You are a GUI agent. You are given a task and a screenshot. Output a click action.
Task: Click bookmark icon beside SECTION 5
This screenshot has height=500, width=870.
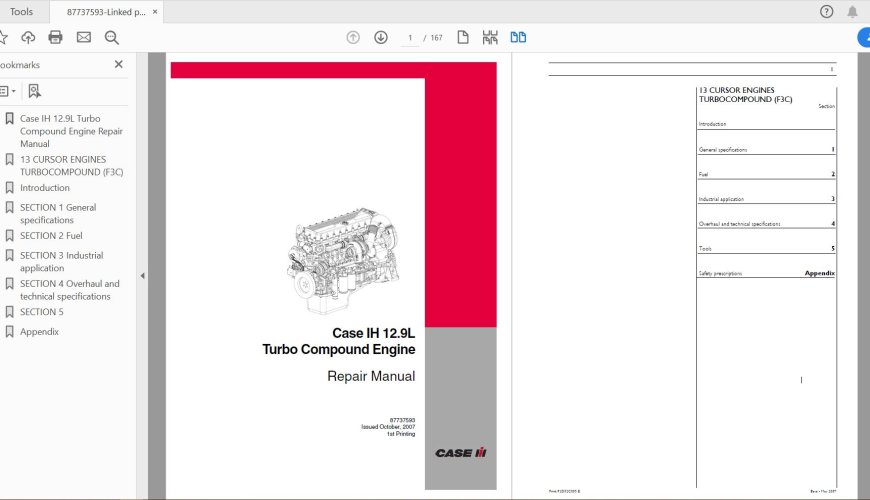point(9,312)
